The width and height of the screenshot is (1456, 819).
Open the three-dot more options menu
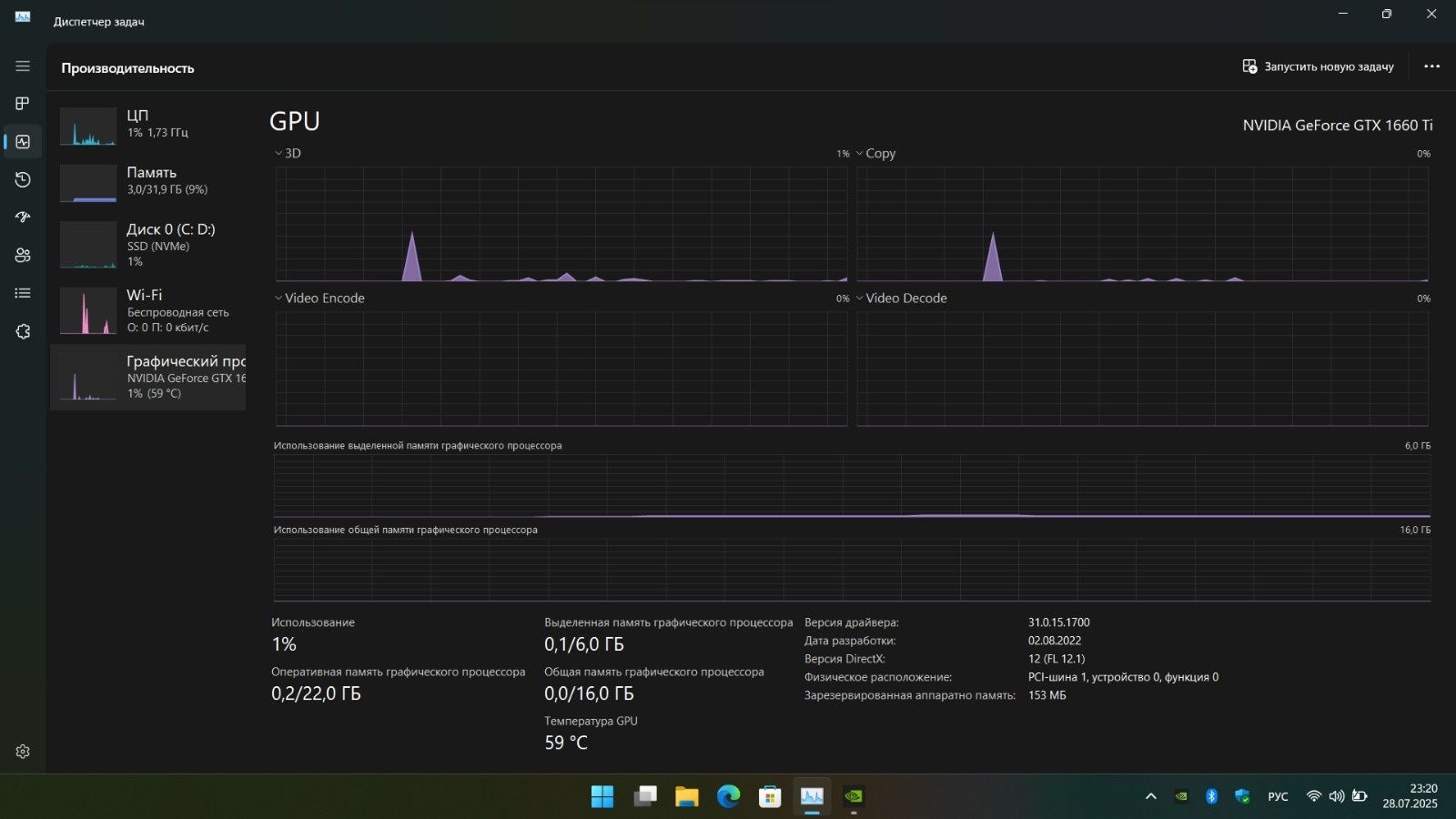coord(1431,66)
